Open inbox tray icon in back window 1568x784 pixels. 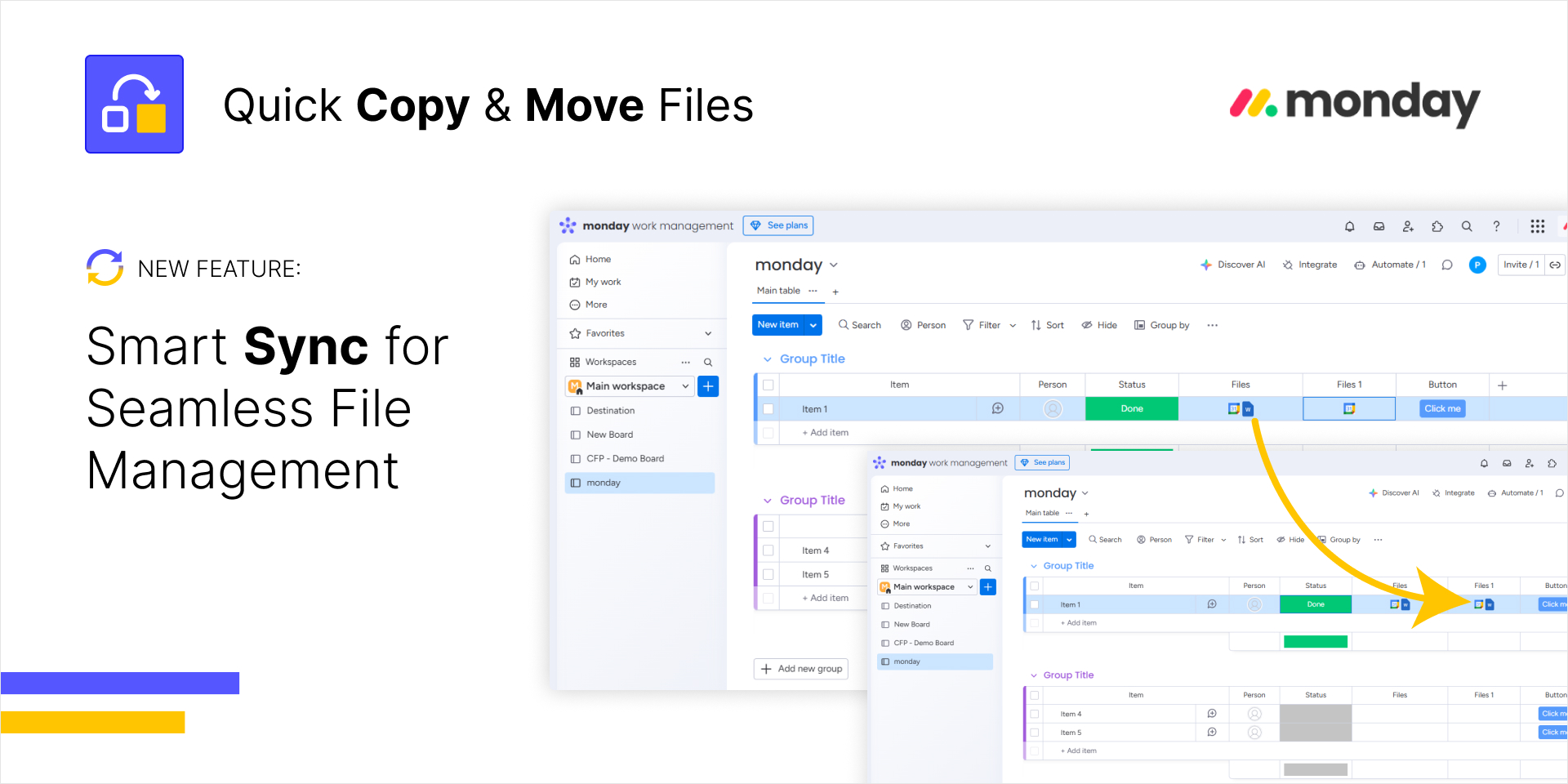click(x=1379, y=226)
